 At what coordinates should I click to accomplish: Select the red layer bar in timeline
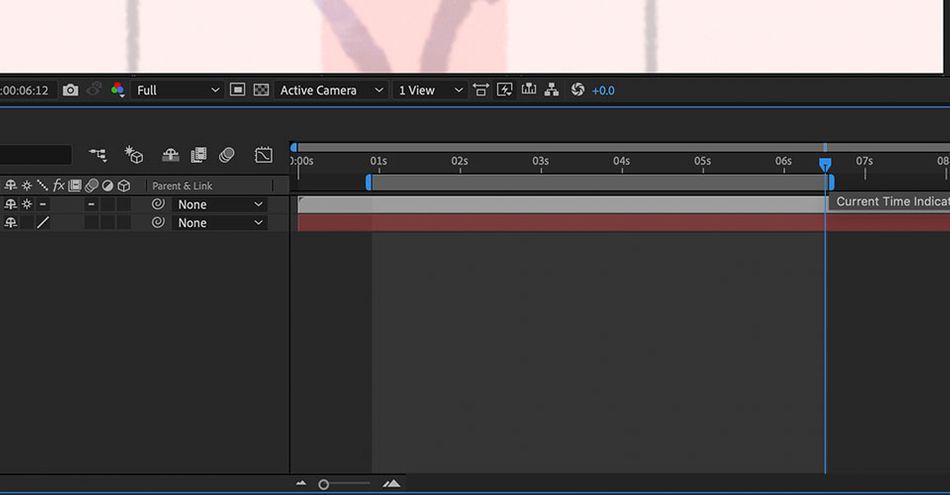pos(623,222)
